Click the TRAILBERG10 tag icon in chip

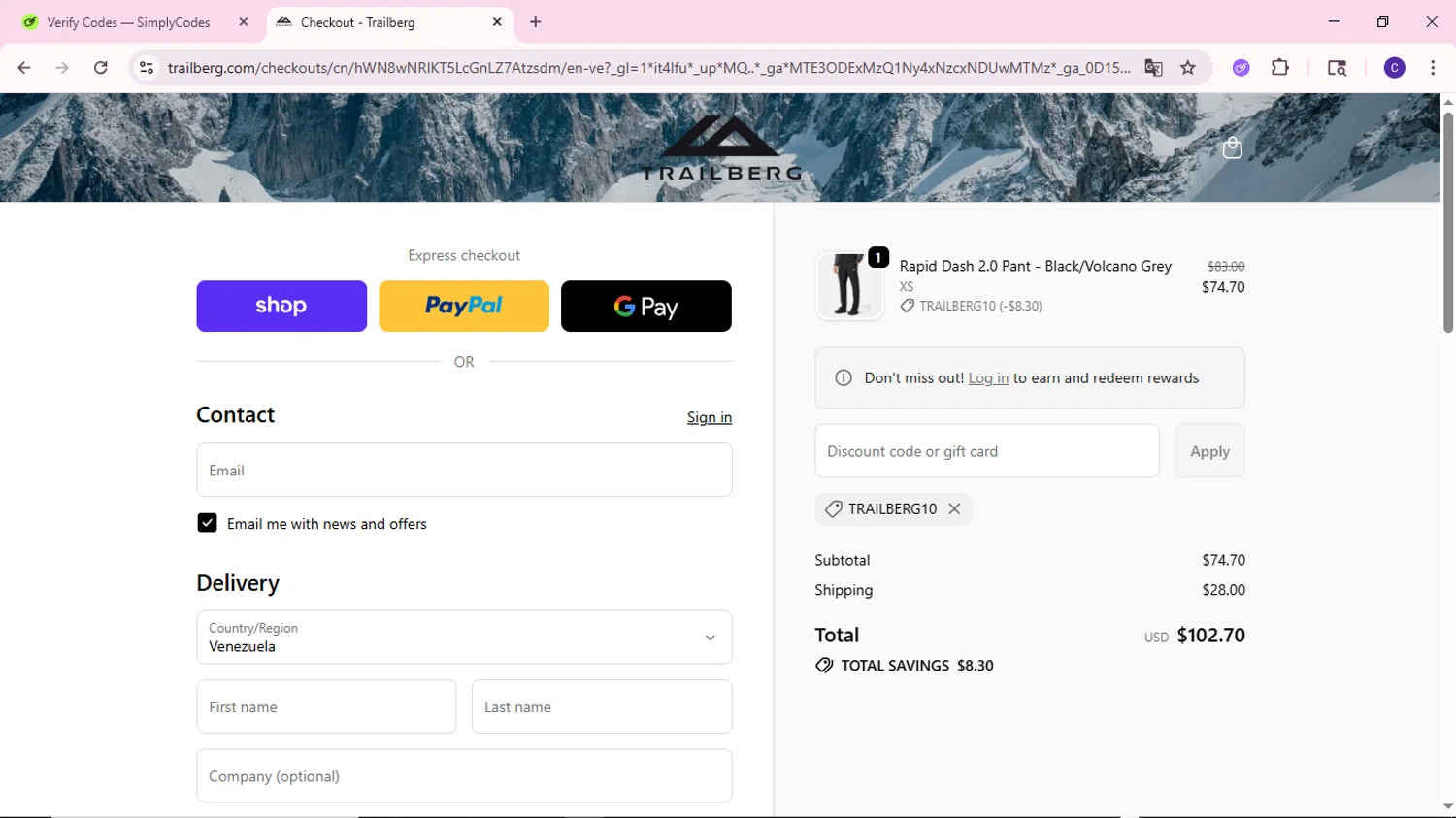(834, 508)
